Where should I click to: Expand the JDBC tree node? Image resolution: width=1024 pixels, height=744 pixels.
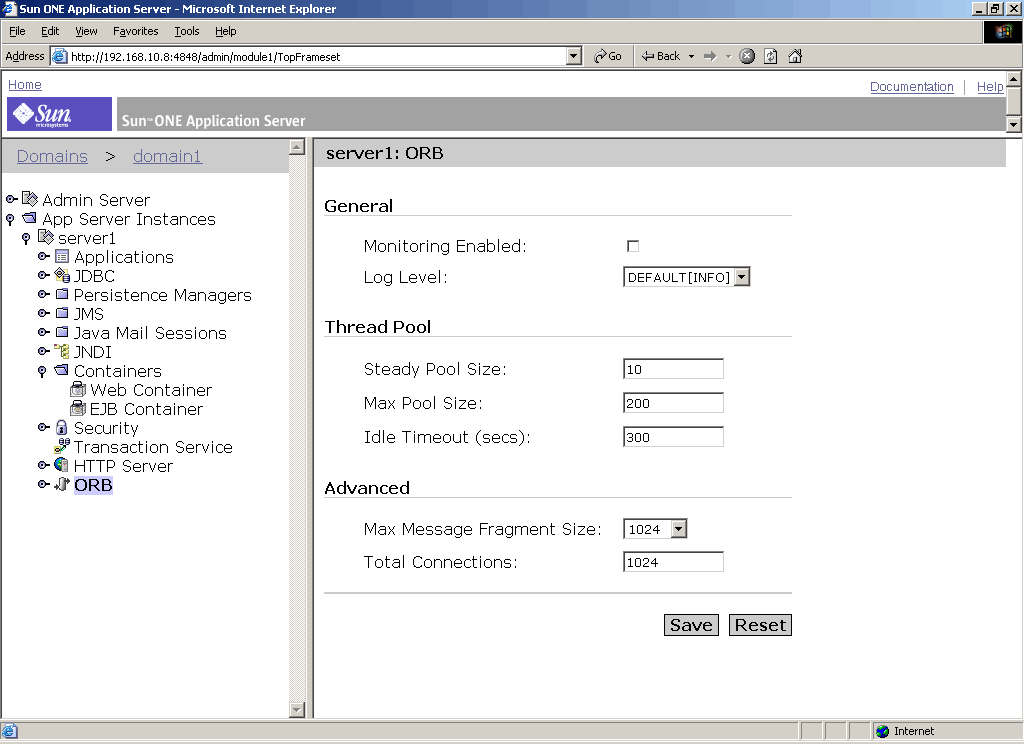[x=43, y=275]
